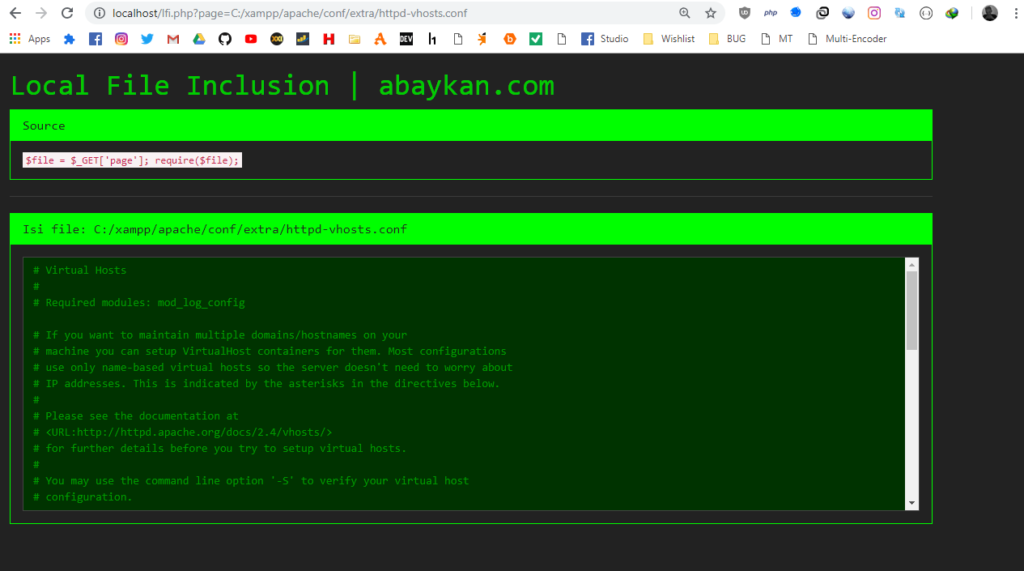Click the require($file) source code snippet

[132, 160]
